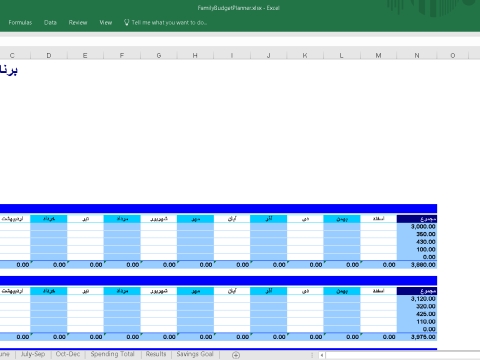Select the cell showing 350.00
This screenshot has height=360, width=480.
417,234
